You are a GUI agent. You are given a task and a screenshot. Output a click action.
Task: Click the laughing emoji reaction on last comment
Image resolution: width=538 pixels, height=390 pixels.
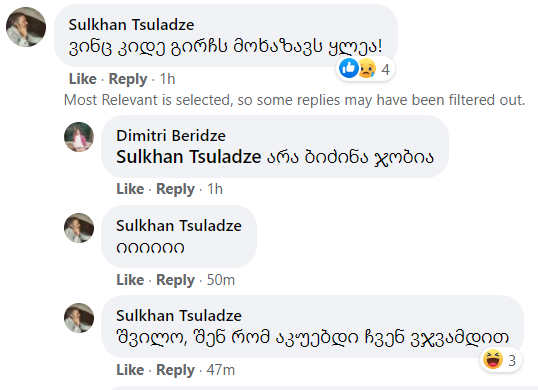pos(493,360)
